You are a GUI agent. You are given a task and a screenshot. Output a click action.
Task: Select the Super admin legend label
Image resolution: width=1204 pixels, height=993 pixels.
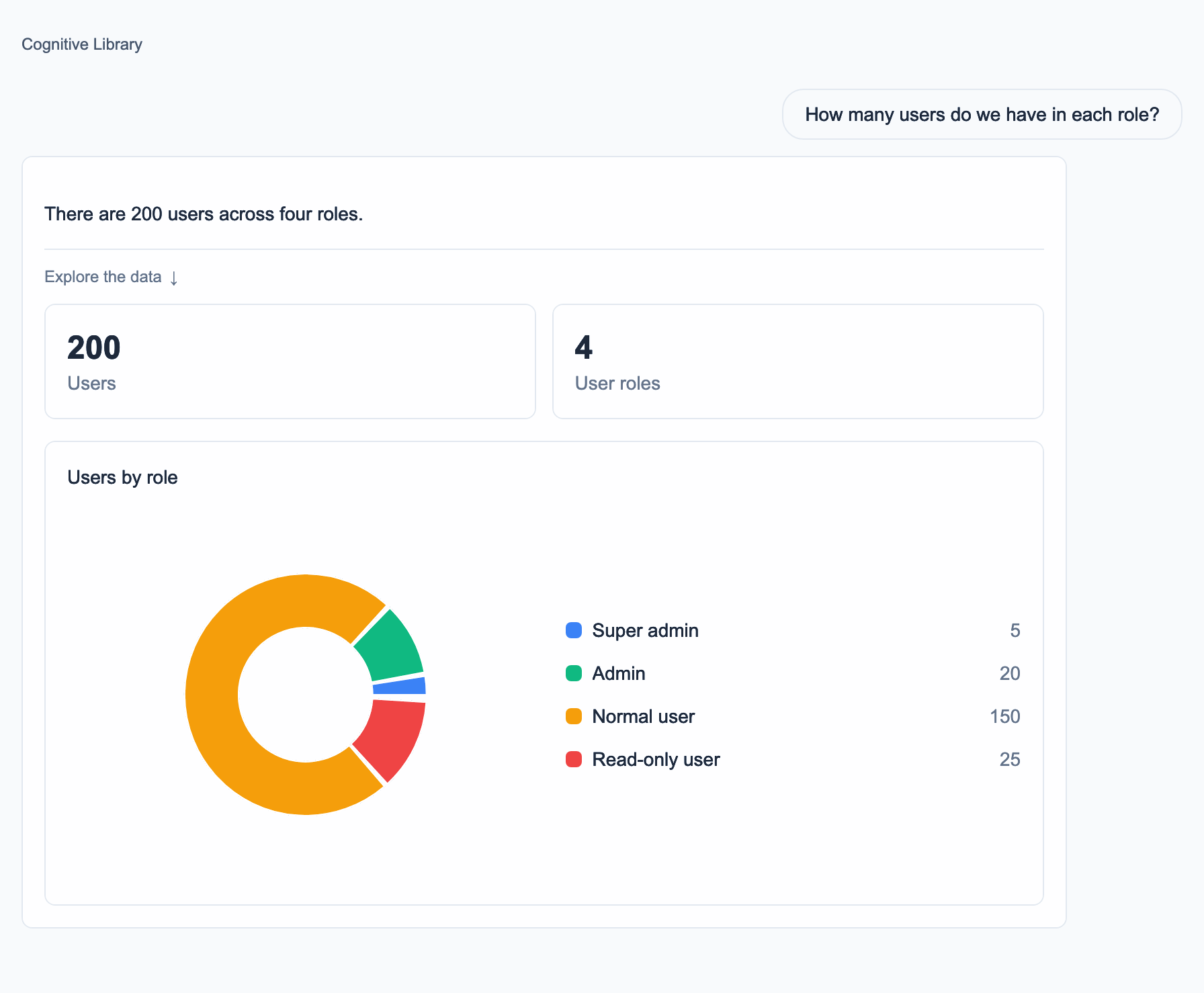pos(646,630)
